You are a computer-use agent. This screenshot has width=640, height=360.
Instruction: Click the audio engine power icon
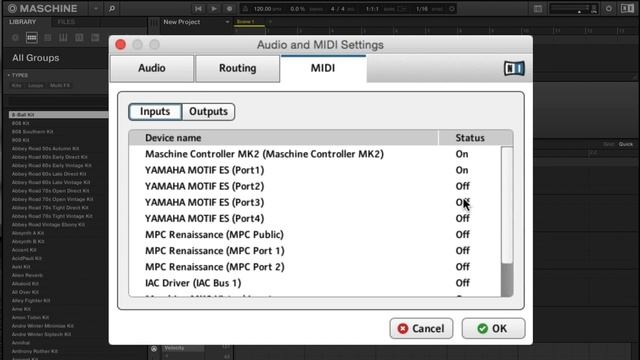(x=609, y=9)
